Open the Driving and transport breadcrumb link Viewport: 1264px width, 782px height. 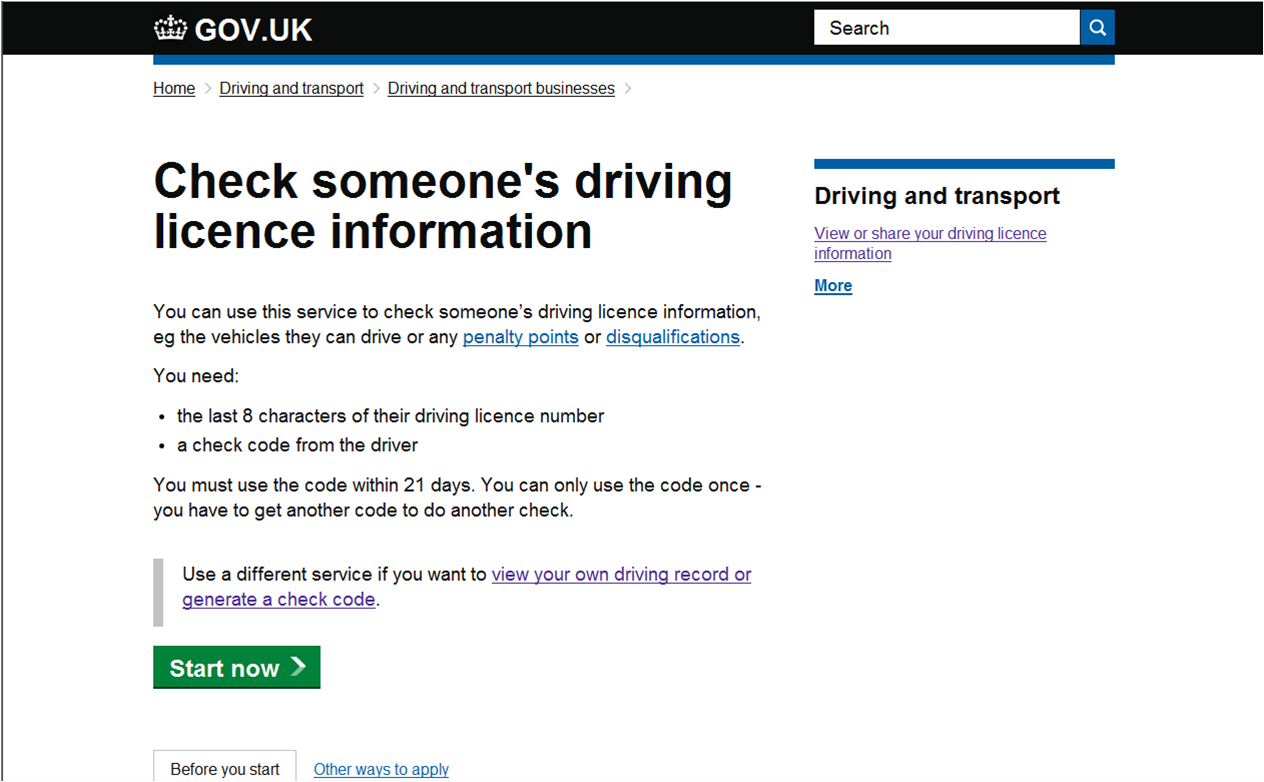(x=291, y=89)
